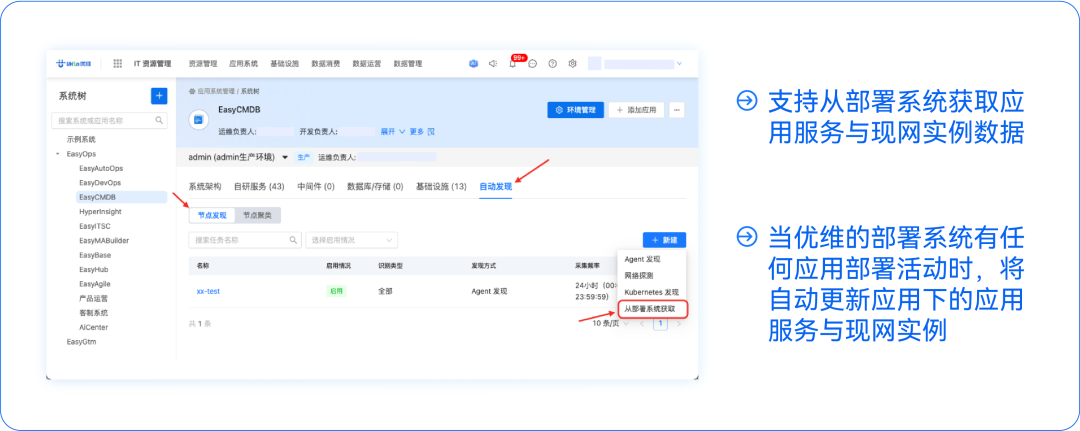Select EasyMABuilder in system tree

(x=104, y=240)
